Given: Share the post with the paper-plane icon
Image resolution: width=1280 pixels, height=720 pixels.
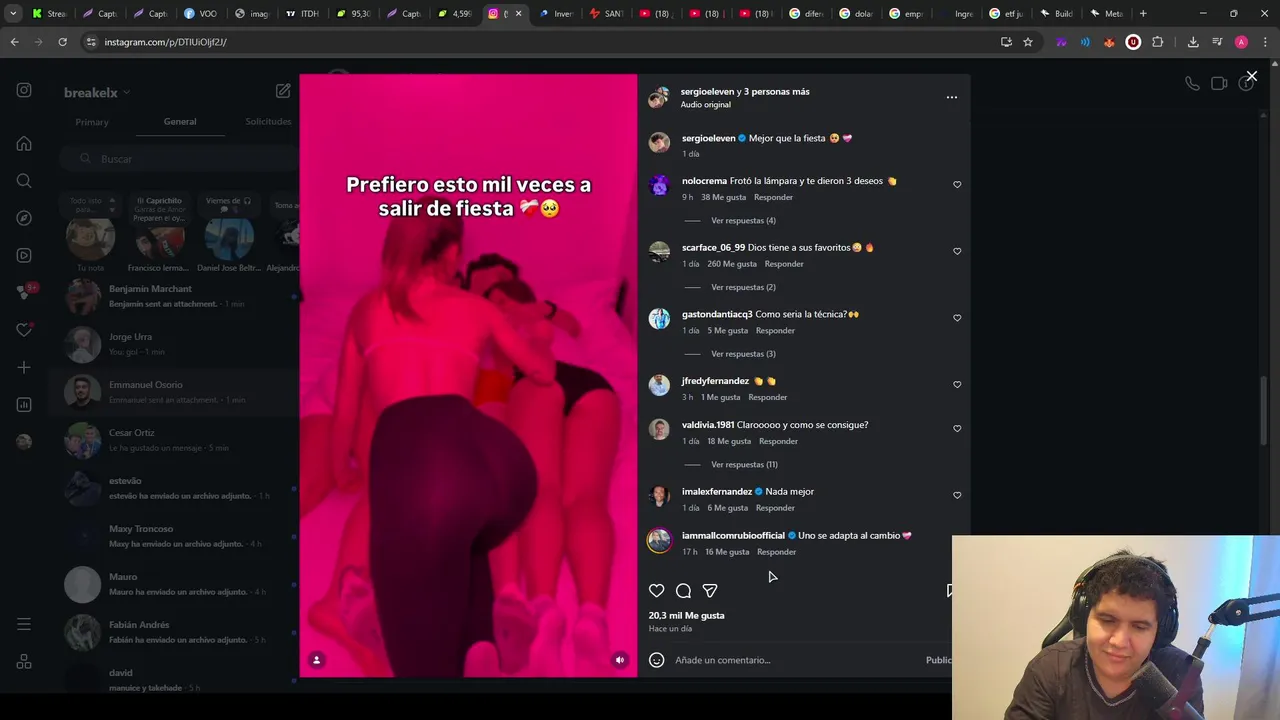Looking at the screenshot, I should [x=710, y=591].
